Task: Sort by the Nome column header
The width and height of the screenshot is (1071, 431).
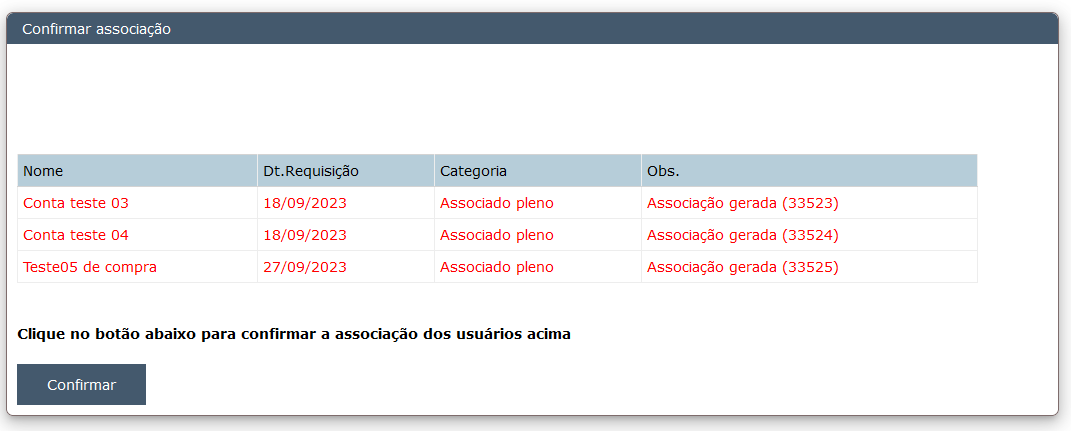Action: (43, 171)
